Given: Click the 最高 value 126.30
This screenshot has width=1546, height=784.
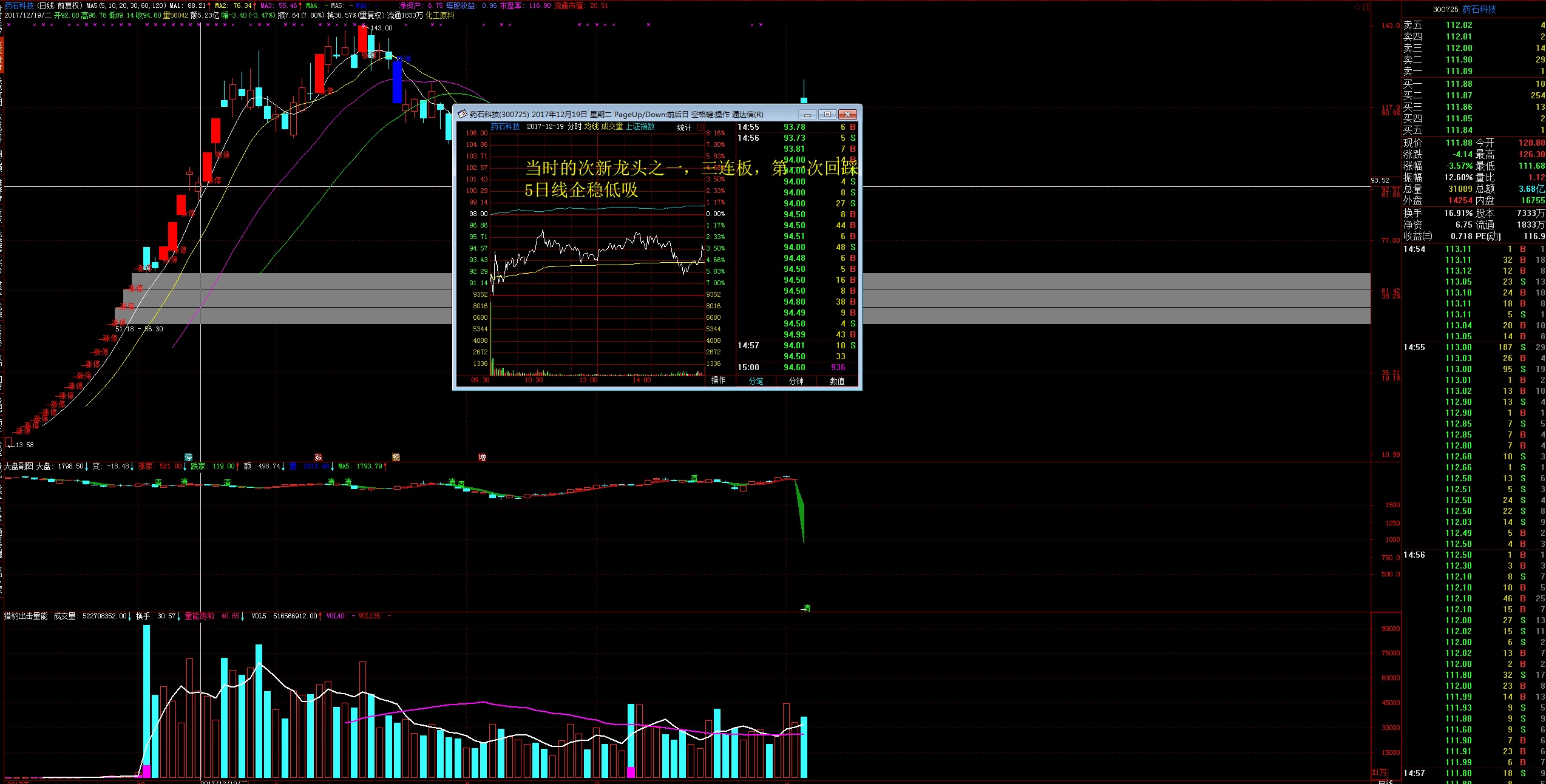Looking at the screenshot, I should 1531,154.
